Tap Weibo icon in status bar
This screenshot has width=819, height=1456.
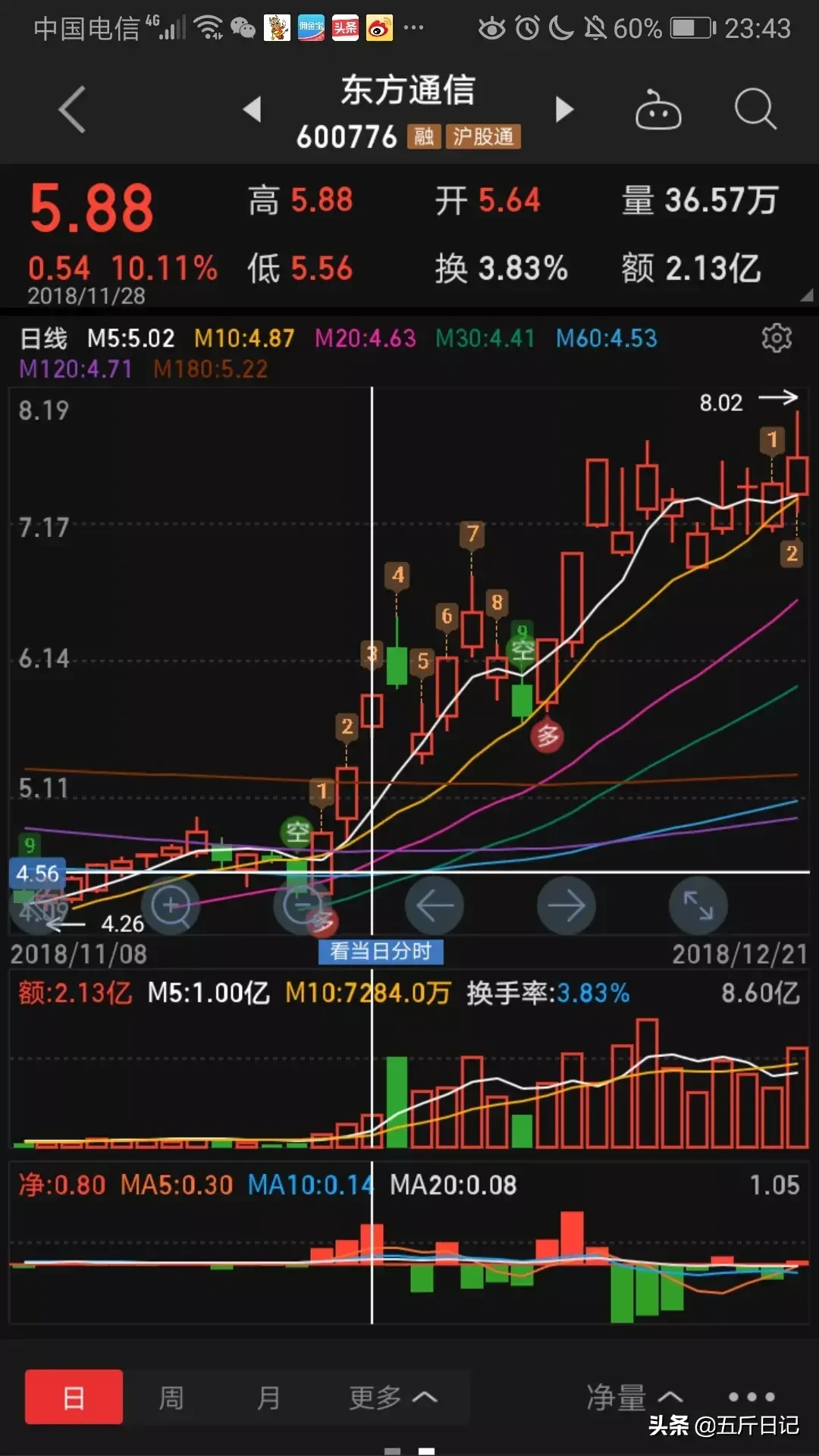379,28
